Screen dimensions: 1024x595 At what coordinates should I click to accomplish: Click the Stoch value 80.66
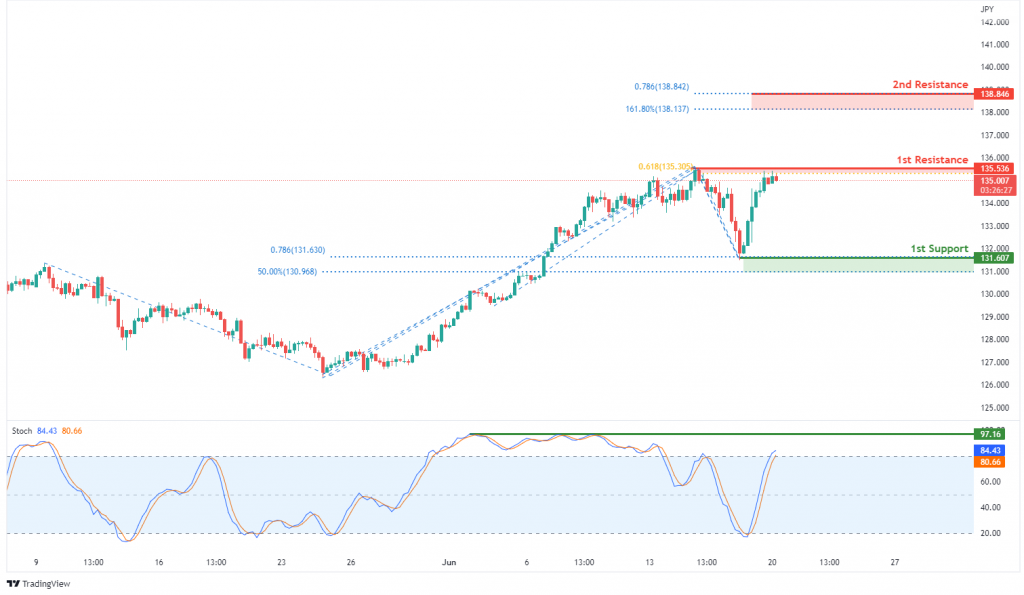(72, 431)
